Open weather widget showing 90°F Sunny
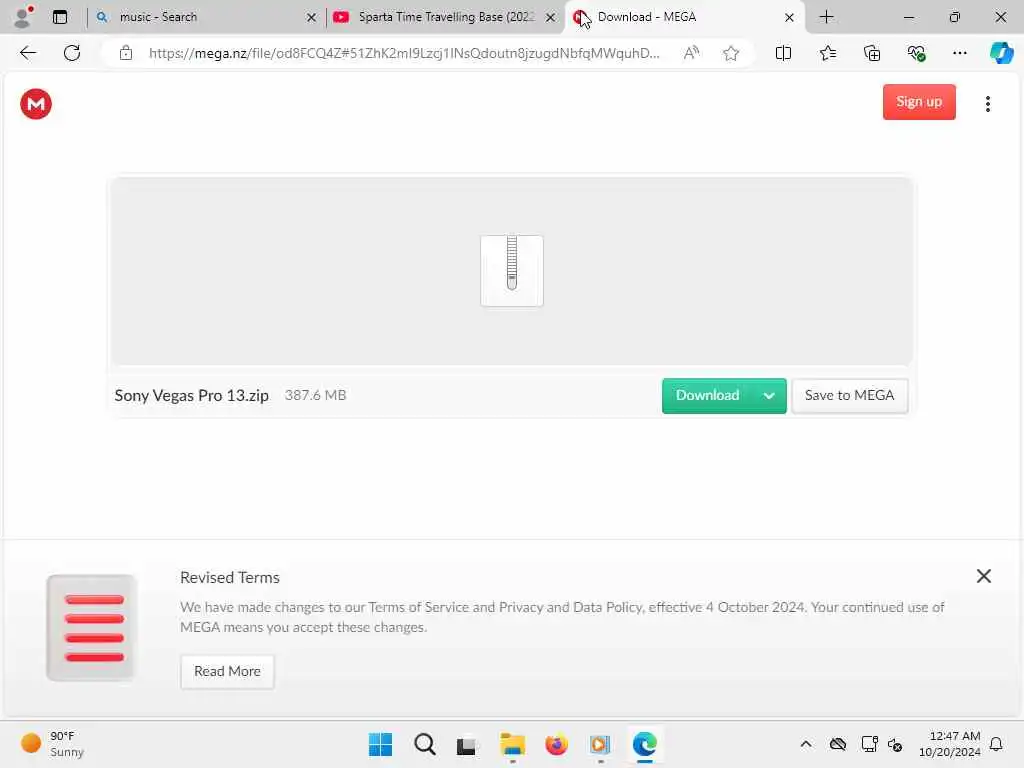The width and height of the screenshot is (1024, 768). pyautogui.click(x=52, y=744)
